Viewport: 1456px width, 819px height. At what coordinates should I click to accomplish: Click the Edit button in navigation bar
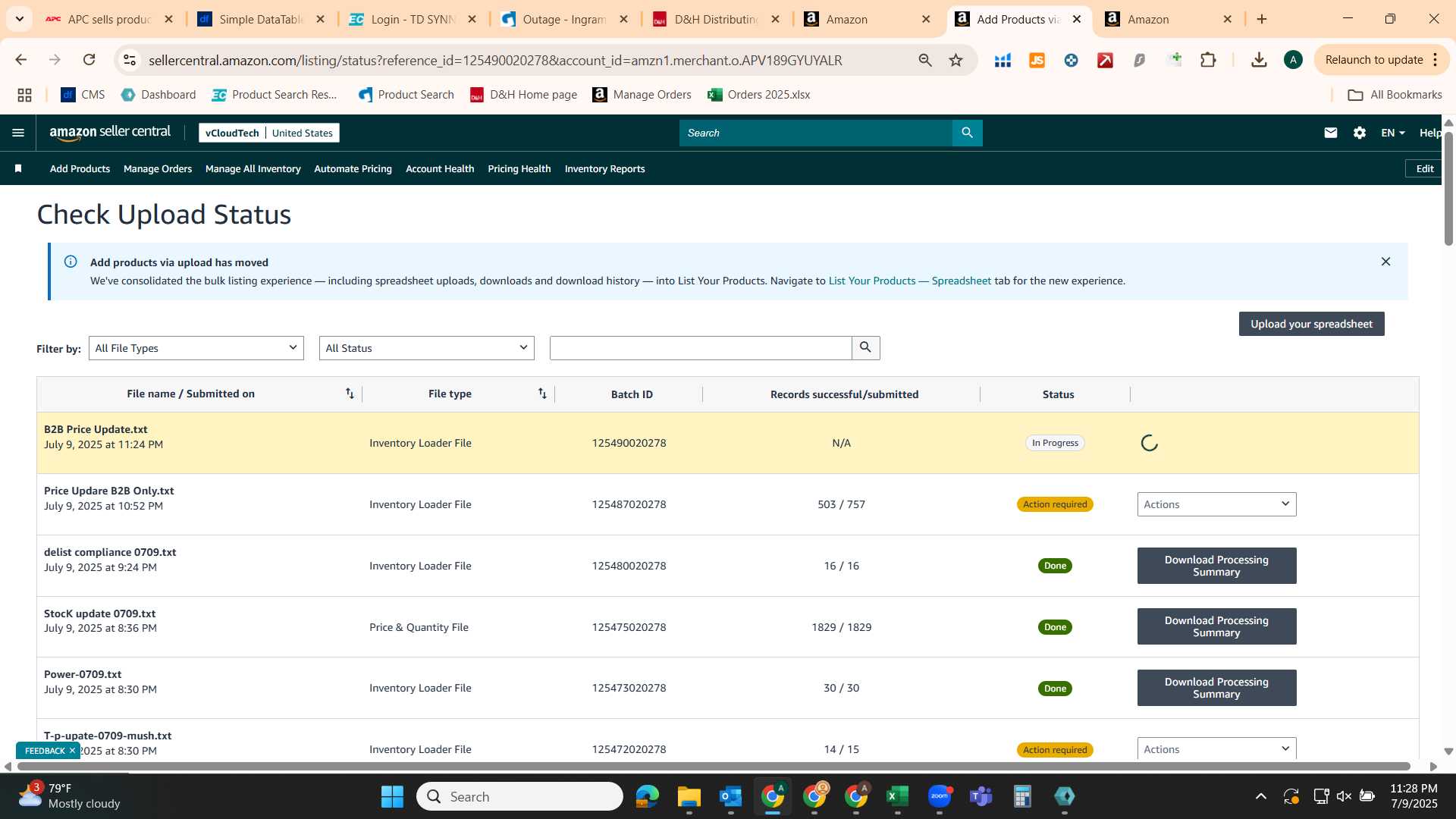tap(1424, 168)
